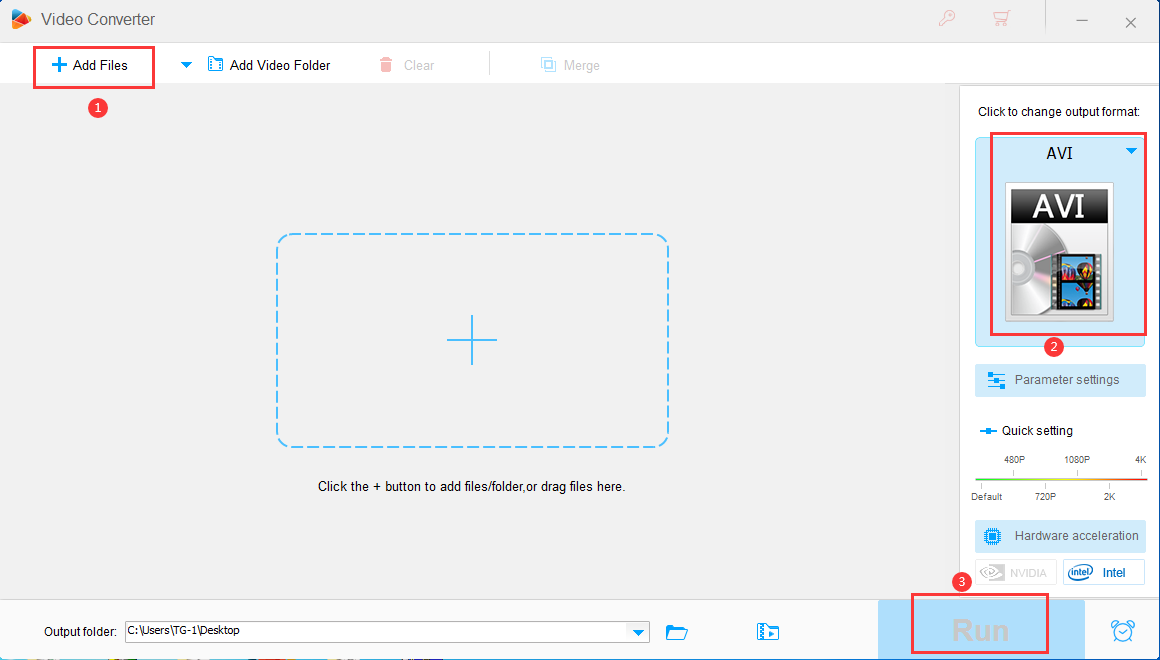The width and height of the screenshot is (1160, 660).
Task: Click the Add Files toolbar item
Action: (90, 65)
